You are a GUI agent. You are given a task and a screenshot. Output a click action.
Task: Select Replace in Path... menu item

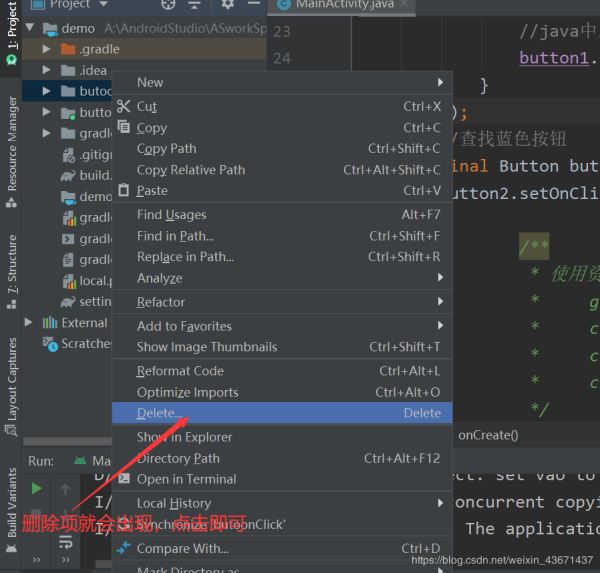click(282, 256)
